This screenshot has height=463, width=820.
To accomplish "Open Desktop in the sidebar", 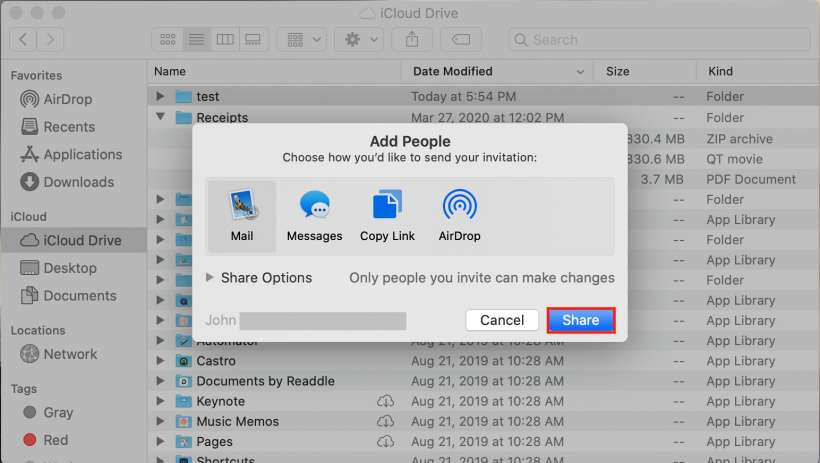I will [58, 268].
